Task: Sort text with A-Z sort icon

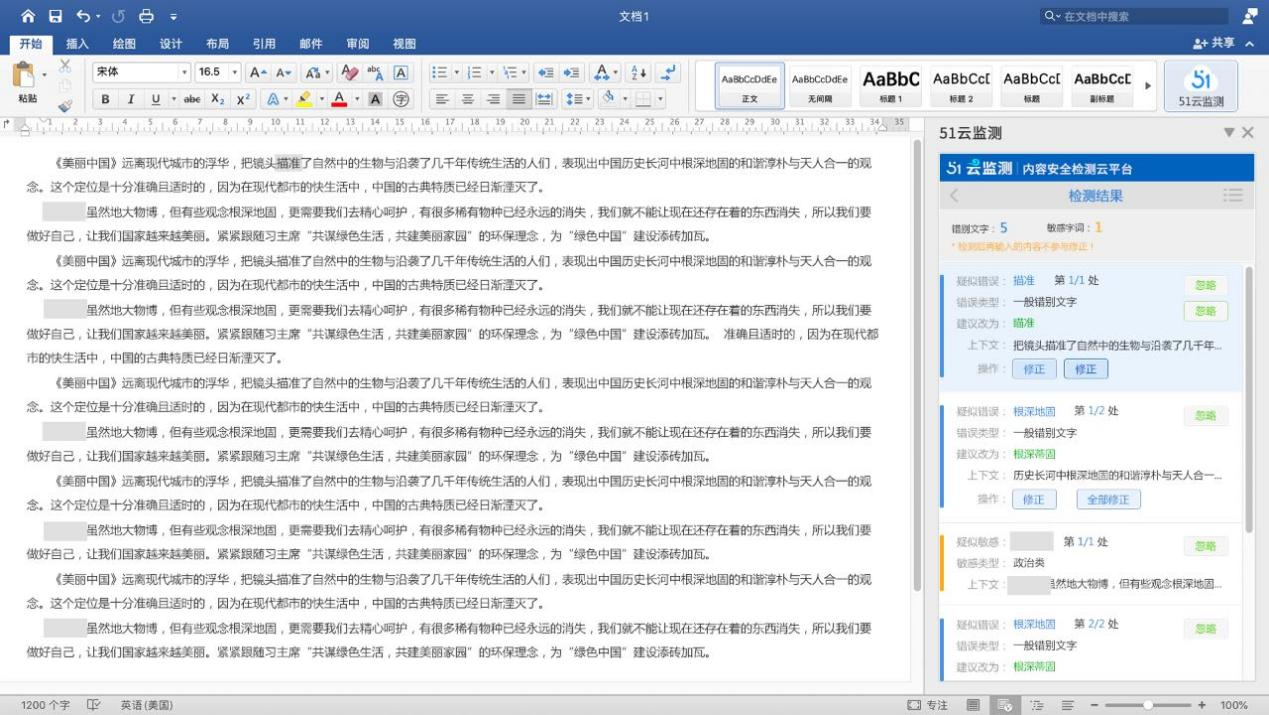Action: pyautogui.click(x=640, y=72)
